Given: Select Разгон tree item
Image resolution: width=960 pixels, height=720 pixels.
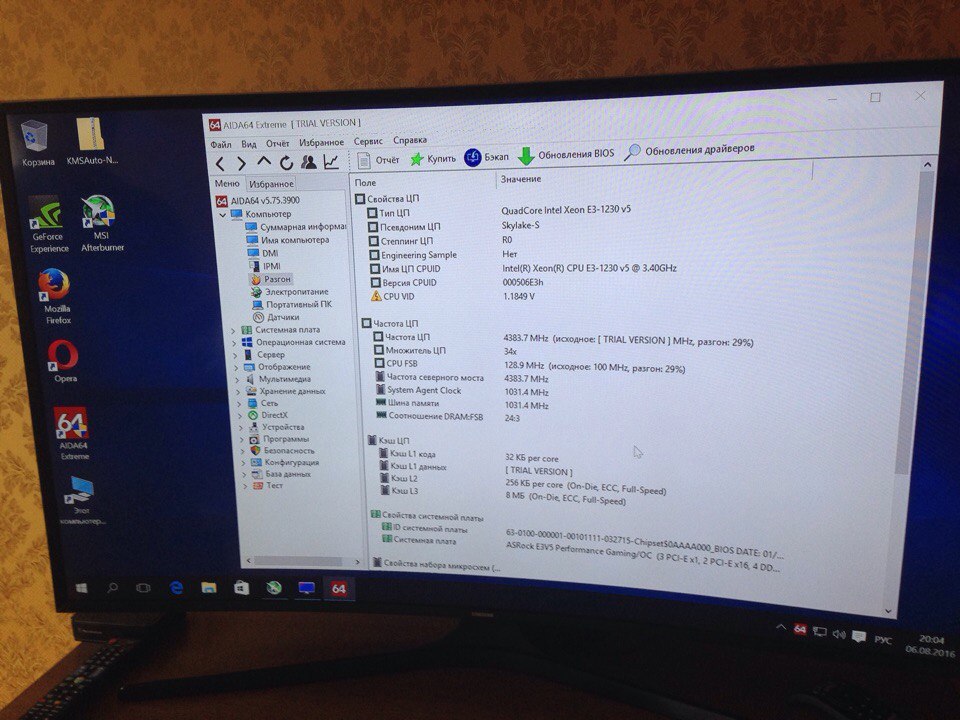Looking at the screenshot, I should pos(271,279).
